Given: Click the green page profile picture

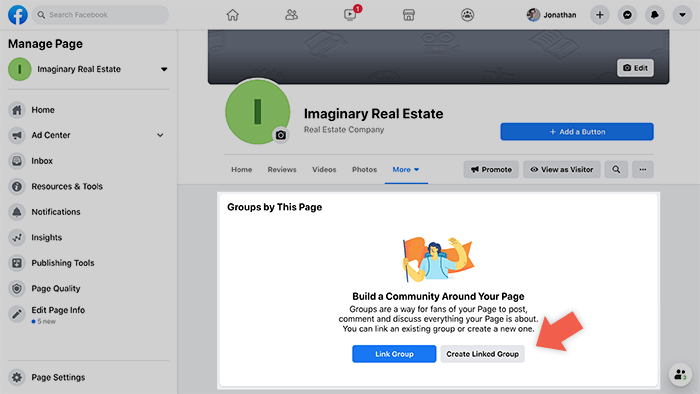Looking at the screenshot, I should (257, 112).
